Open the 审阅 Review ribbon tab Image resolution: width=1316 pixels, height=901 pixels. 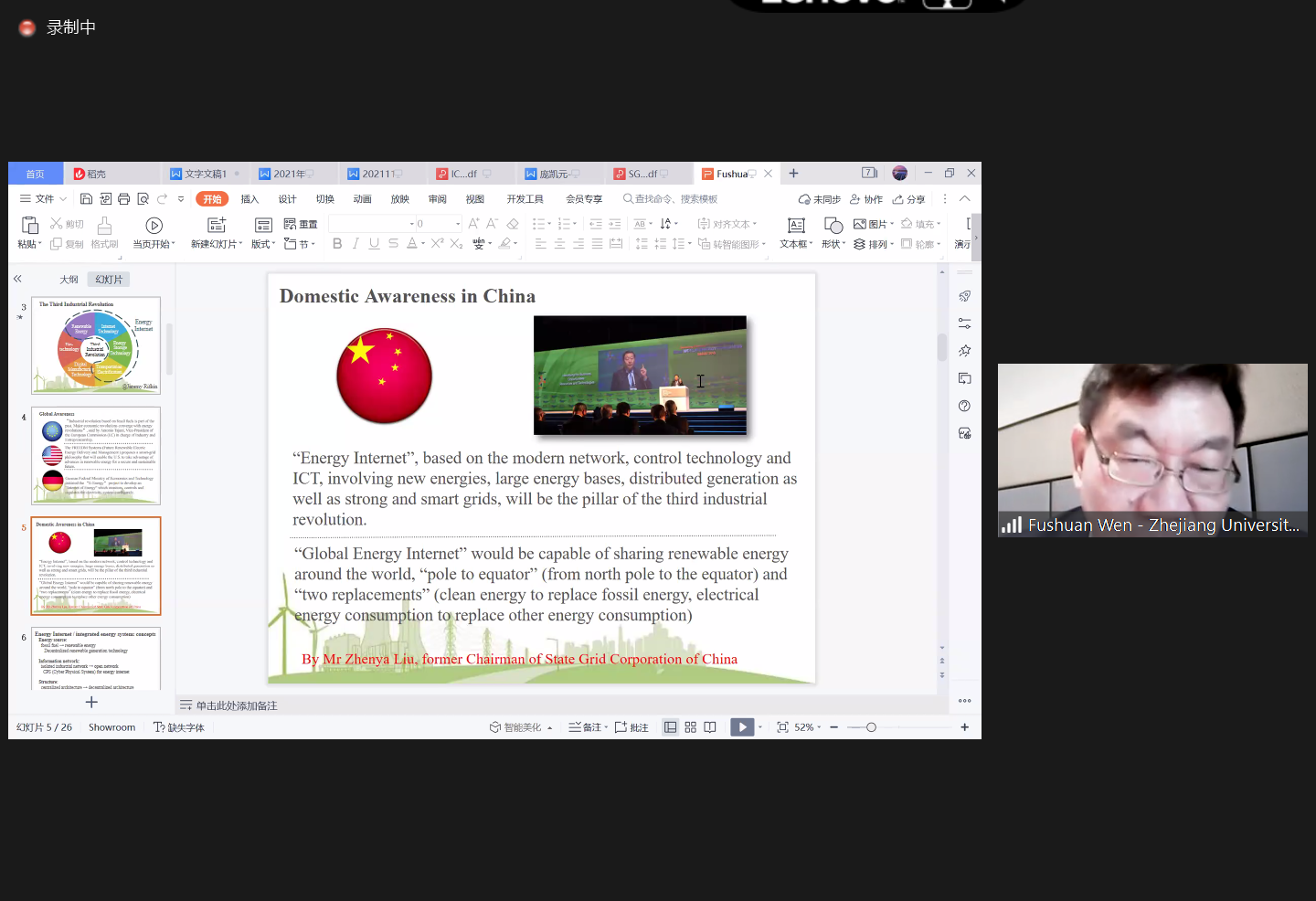(x=437, y=199)
